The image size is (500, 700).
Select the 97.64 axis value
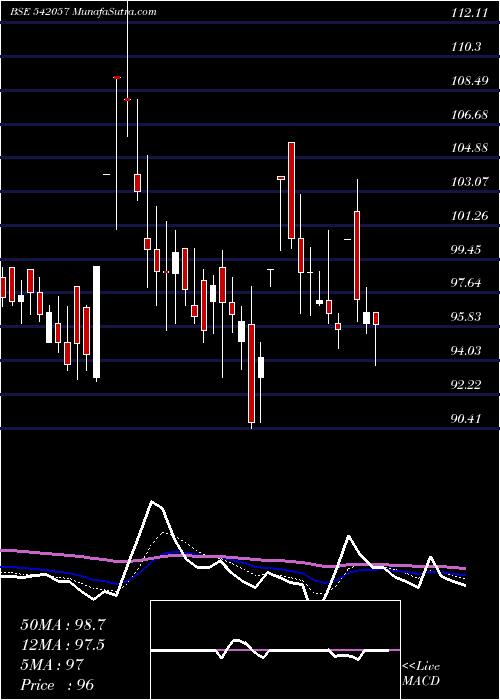click(467, 283)
